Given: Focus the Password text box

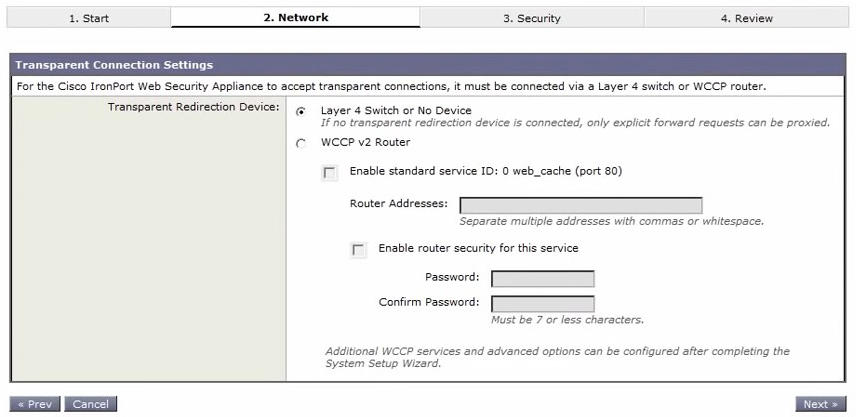Looking at the screenshot, I should click(542, 278).
